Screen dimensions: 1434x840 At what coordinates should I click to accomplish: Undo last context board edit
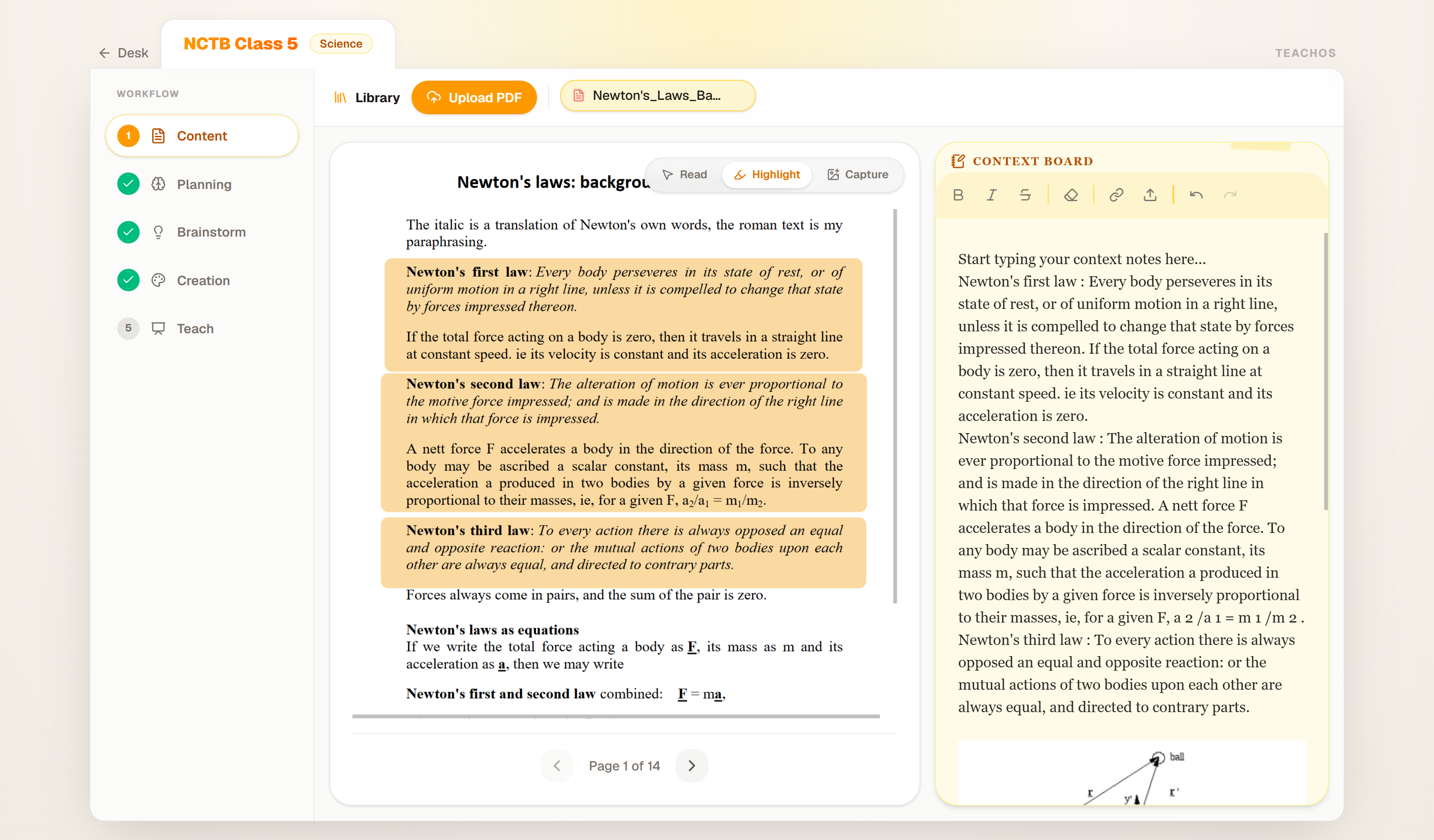(x=1196, y=195)
